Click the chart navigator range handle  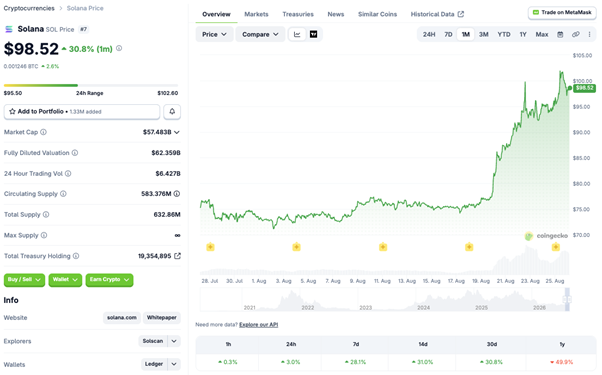point(567,299)
